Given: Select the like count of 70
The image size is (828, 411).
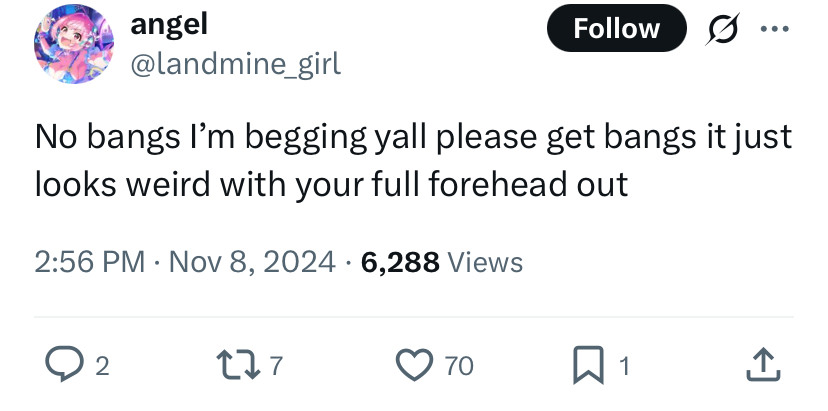Looking at the screenshot, I should click(459, 366).
